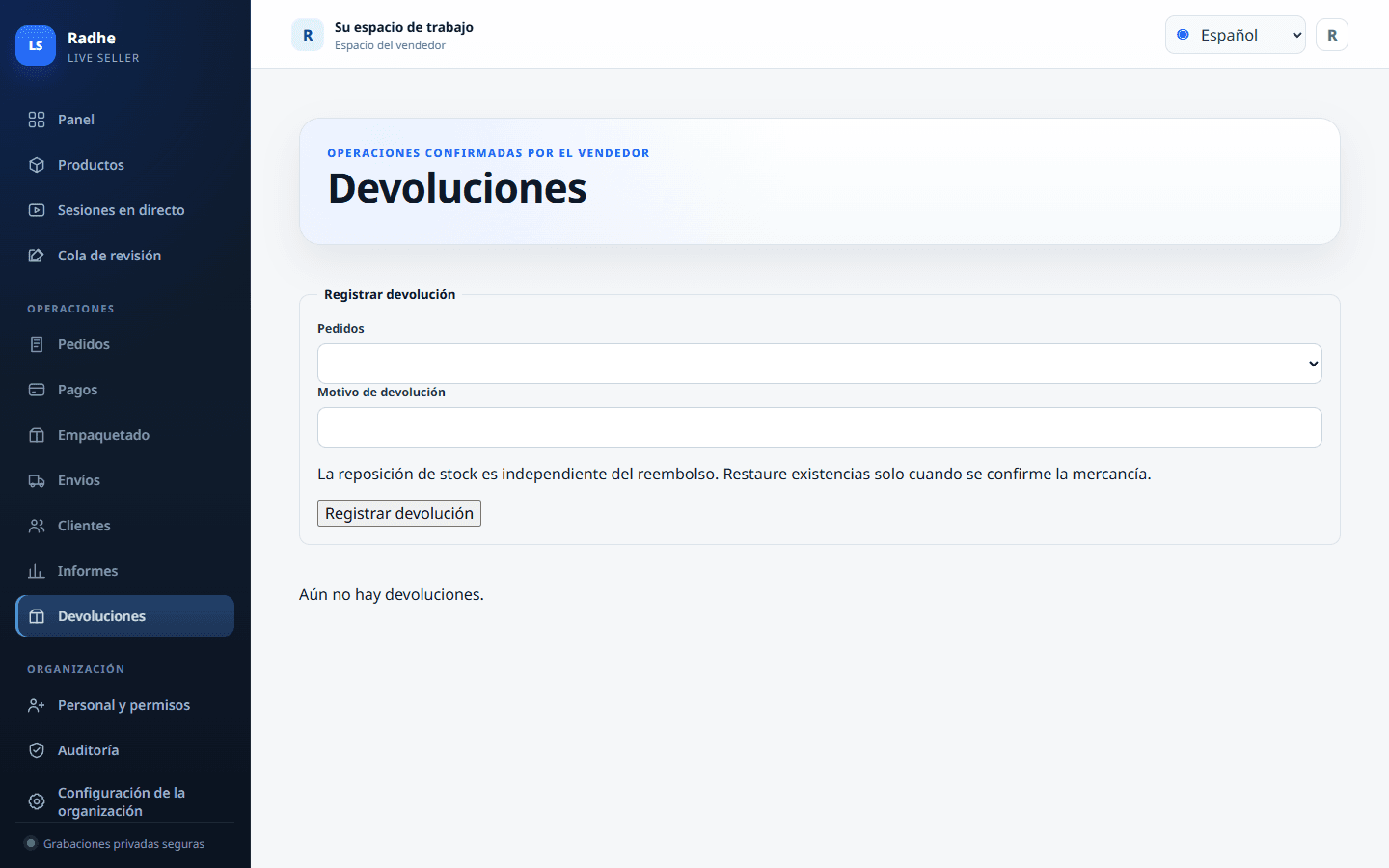Click the Registrar devolución button

point(399,513)
